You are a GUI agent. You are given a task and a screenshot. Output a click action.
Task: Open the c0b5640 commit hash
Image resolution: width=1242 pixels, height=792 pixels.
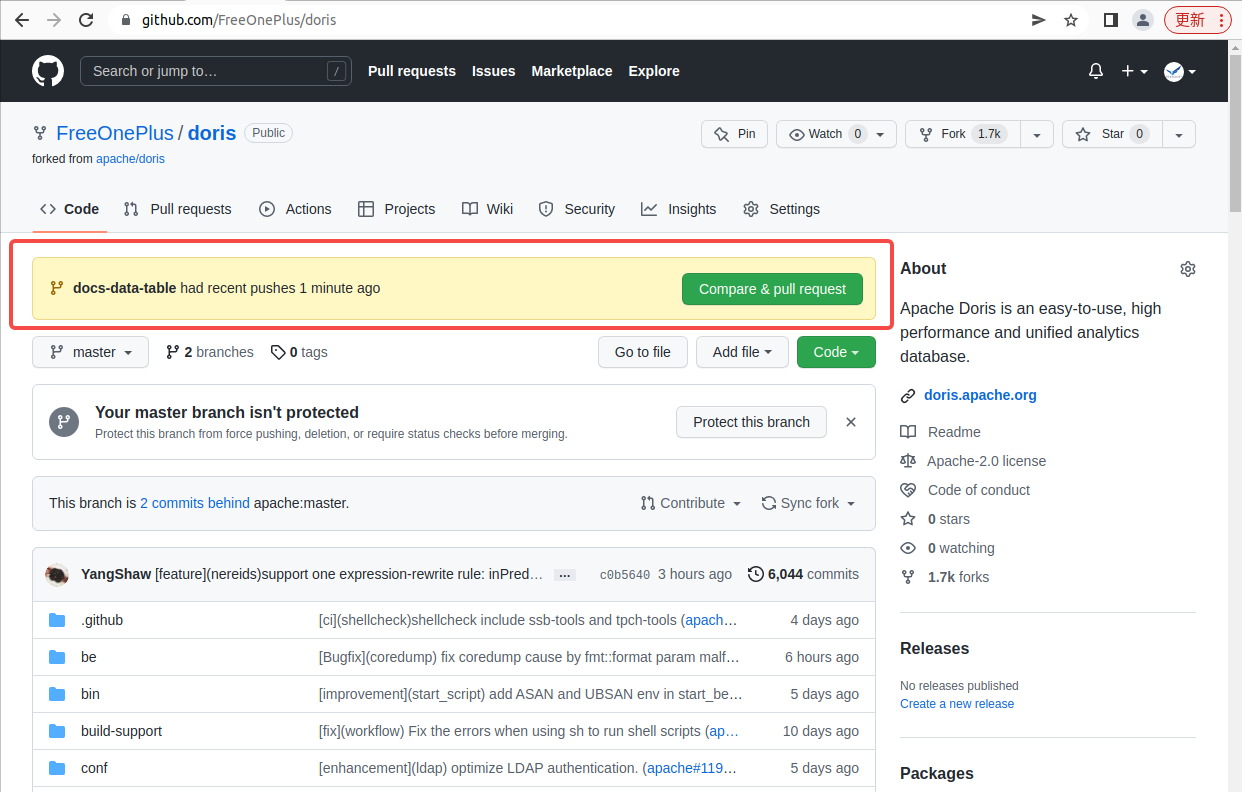(x=625, y=575)
